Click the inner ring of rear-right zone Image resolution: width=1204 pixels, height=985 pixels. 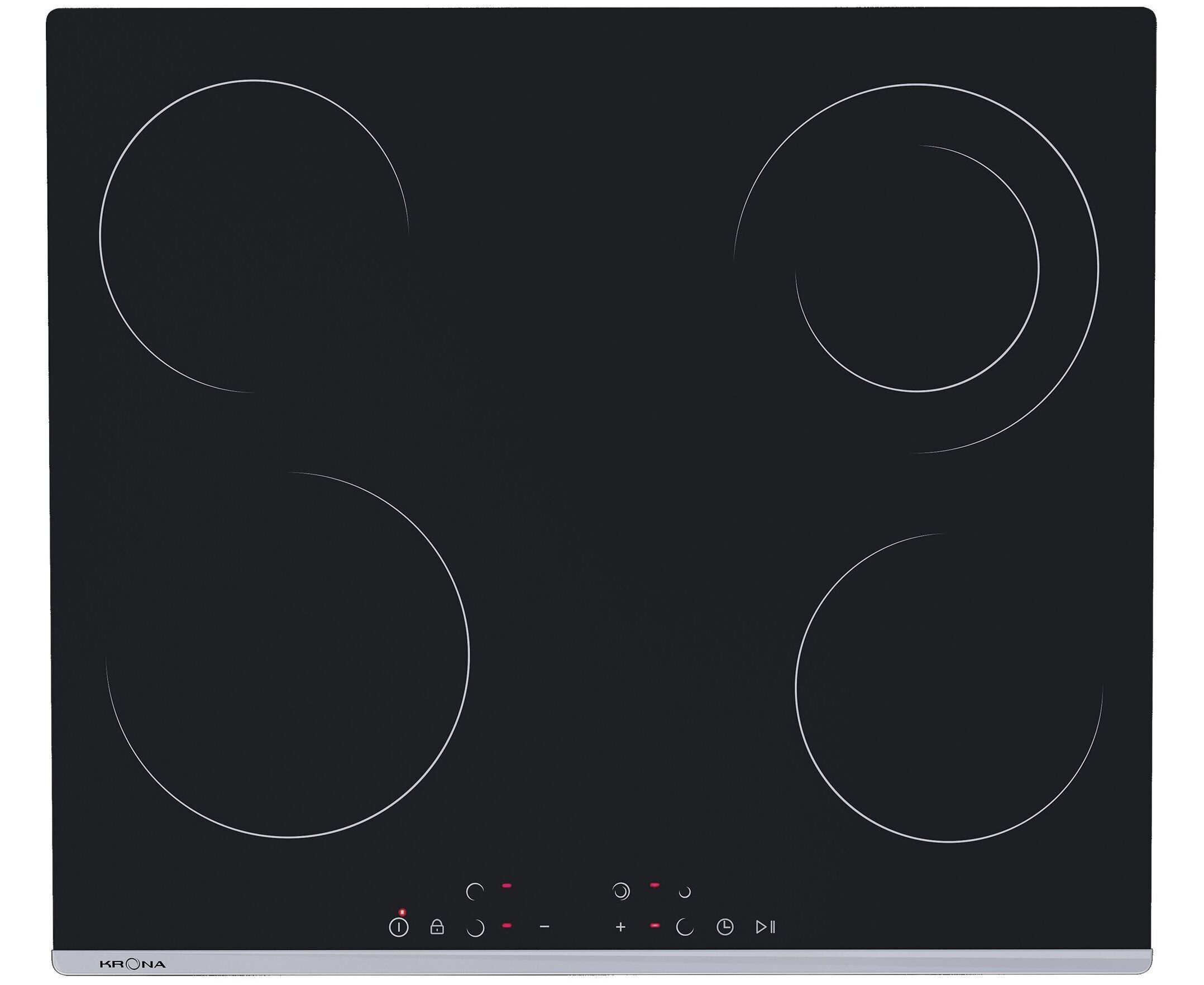click(x=917, y=269)
